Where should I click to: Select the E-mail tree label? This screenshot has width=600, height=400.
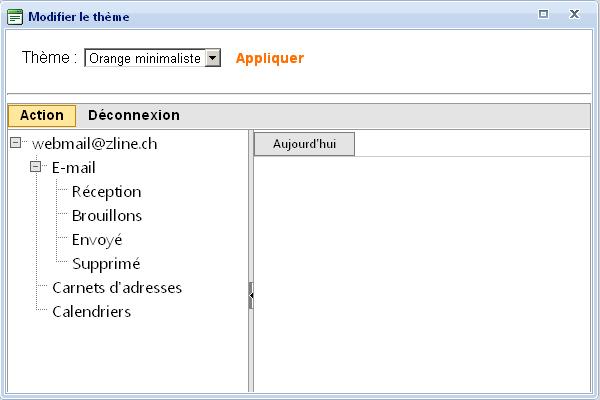[73, 168]
